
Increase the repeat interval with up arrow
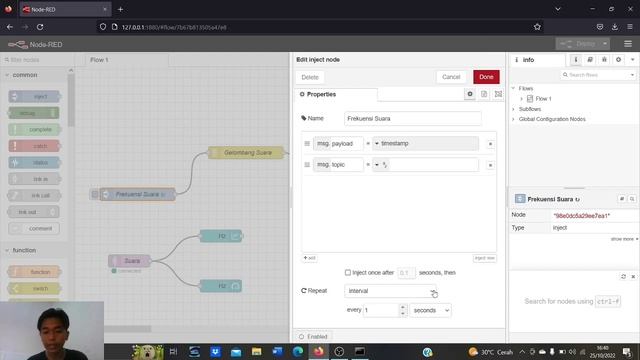click(x=402, y=307)
